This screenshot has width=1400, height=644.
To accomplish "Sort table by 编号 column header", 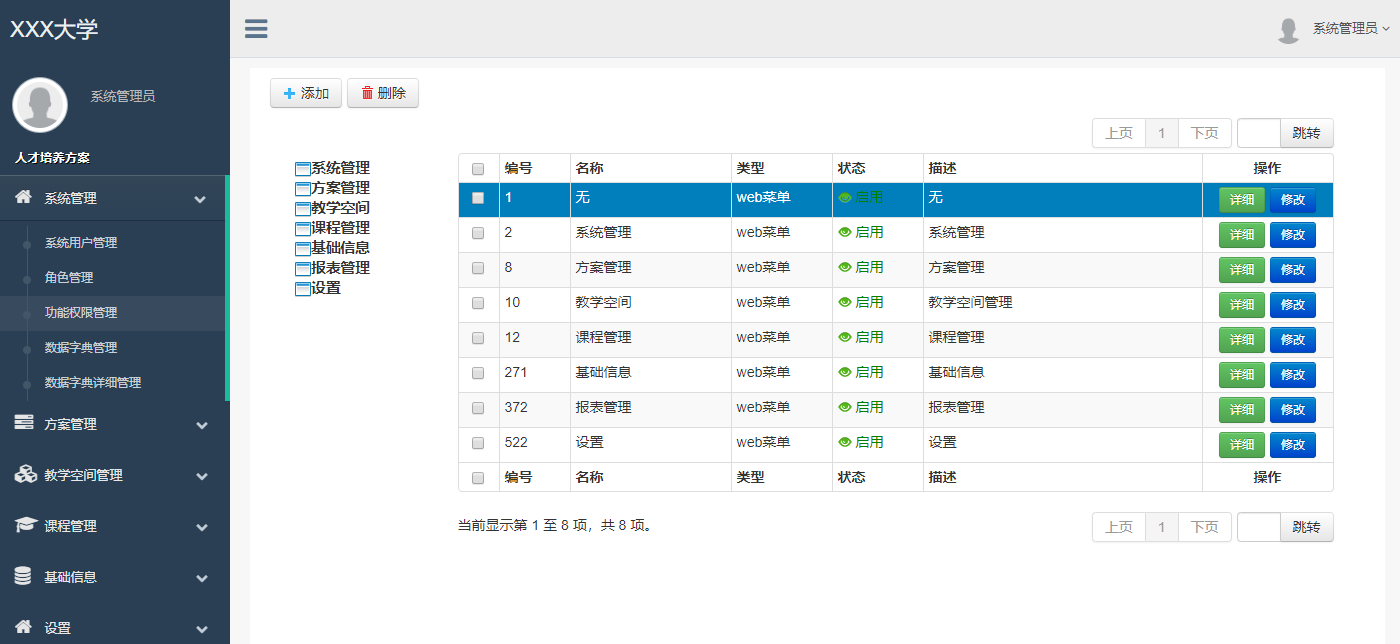I will point(535,168).
